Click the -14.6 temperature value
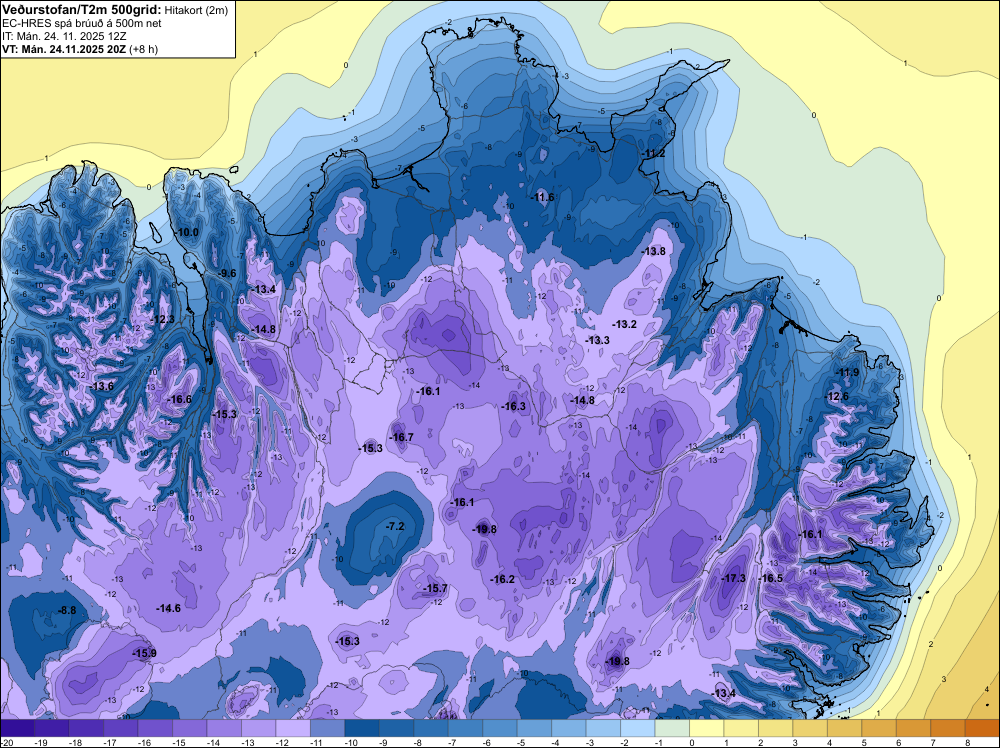The width and height of the screenshot is (1000, 748). click(x=168, y=608)
